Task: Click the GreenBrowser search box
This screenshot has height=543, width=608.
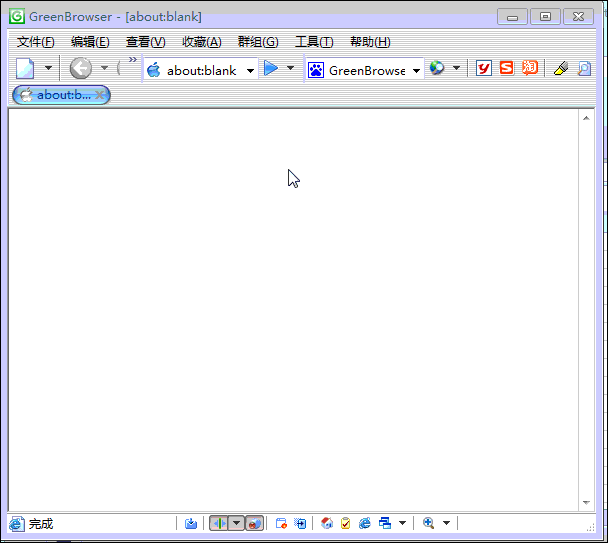Action: [x=364, y=70]
